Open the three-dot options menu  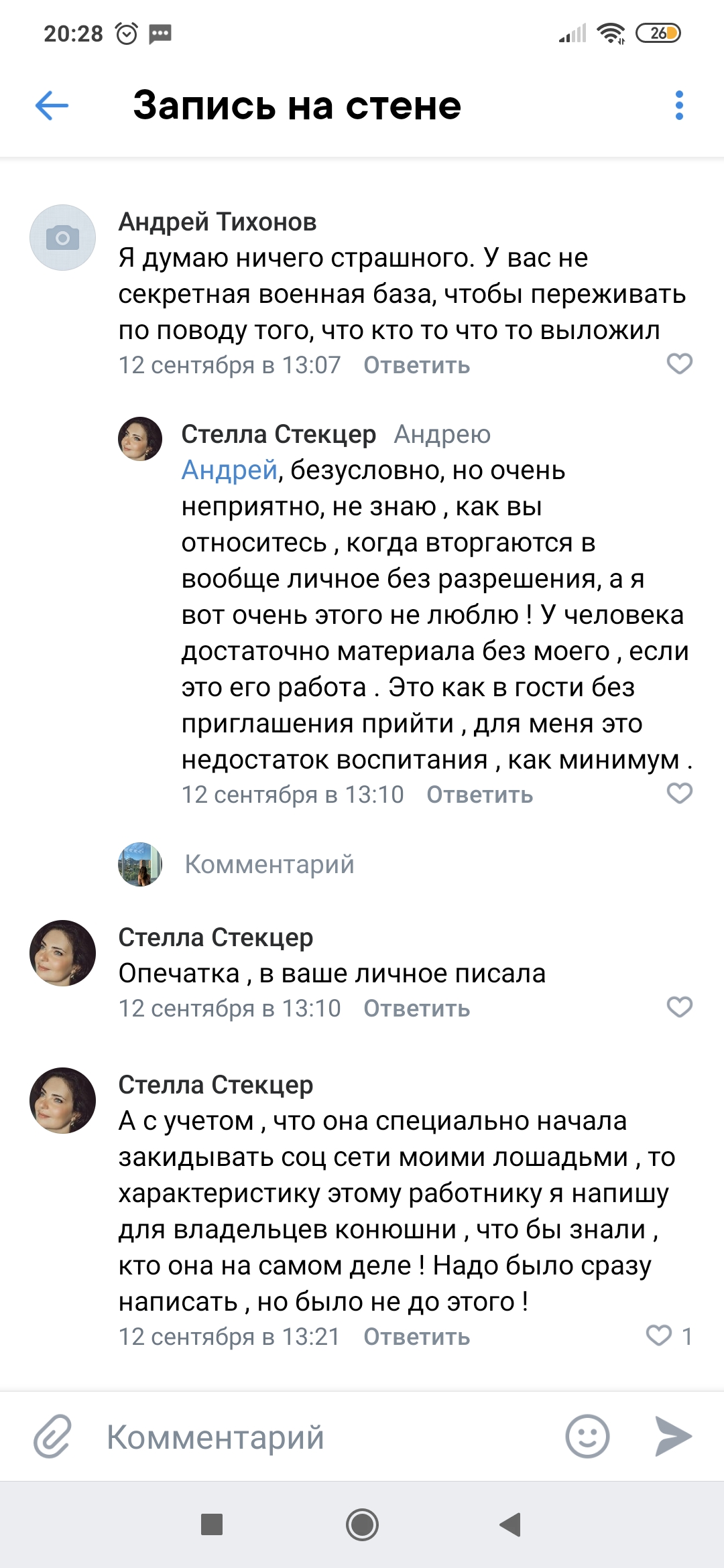(x=679, y=106)
